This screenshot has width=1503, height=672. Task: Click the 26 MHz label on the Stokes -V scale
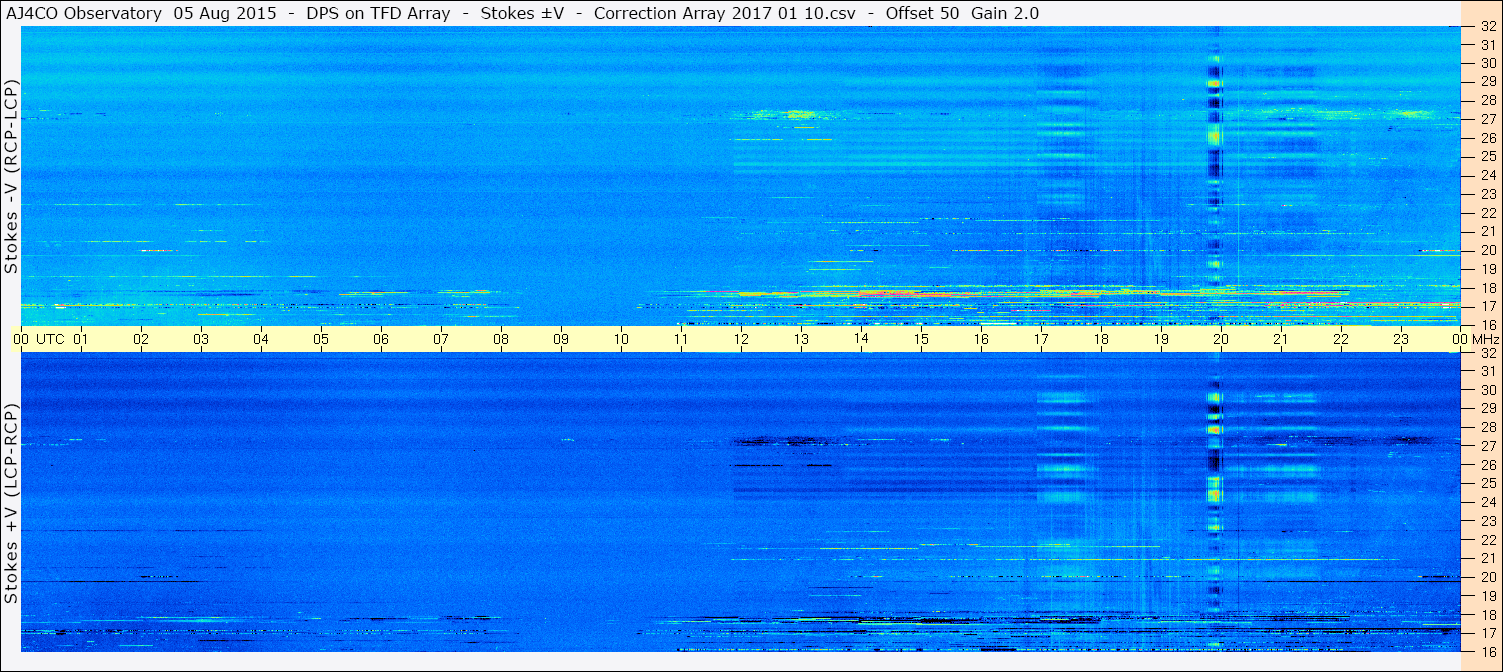coord(1488,137)
